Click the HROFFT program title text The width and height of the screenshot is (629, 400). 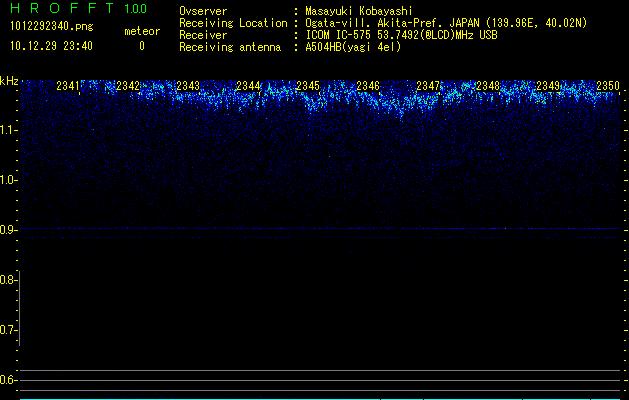[62, 8]
